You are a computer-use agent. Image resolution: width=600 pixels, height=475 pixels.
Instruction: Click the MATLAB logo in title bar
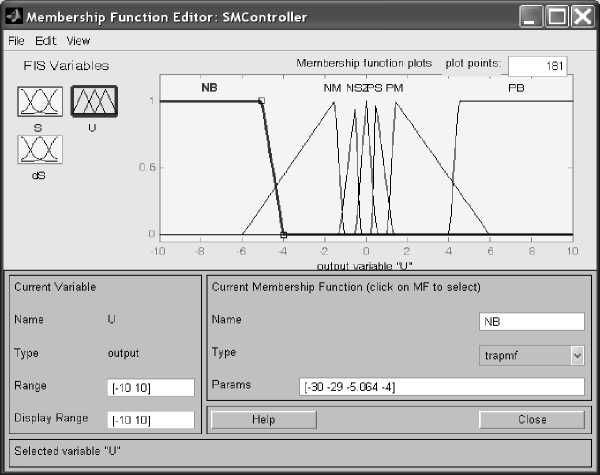13,16
